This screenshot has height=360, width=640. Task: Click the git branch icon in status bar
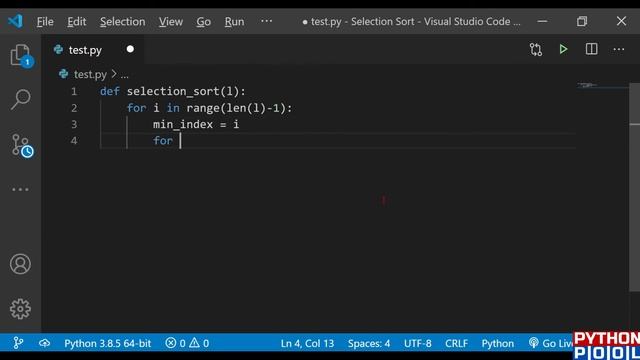(x=18, y=343)
